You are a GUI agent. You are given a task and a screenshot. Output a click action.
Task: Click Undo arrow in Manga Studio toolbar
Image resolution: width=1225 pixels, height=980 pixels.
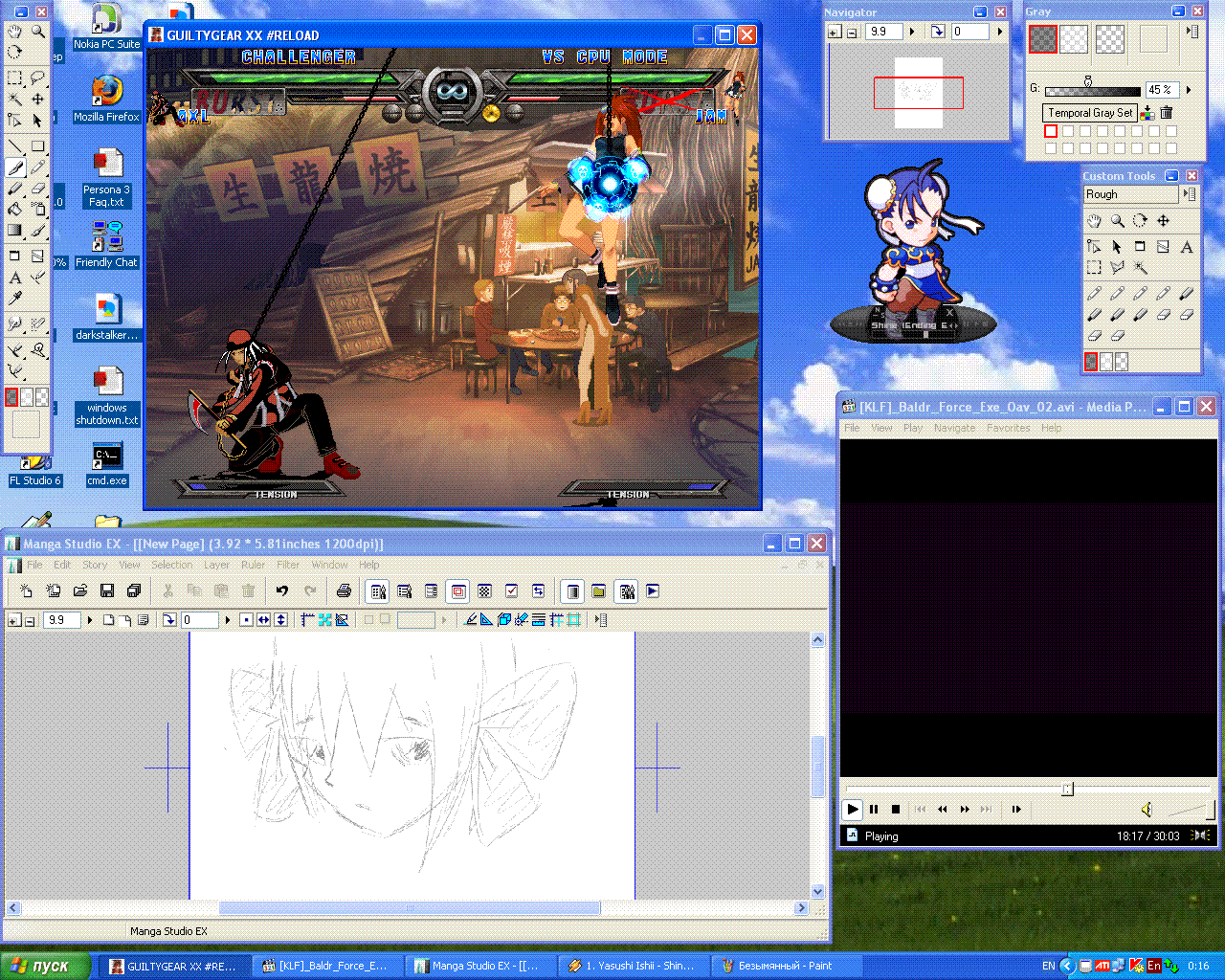click(282, 591)
